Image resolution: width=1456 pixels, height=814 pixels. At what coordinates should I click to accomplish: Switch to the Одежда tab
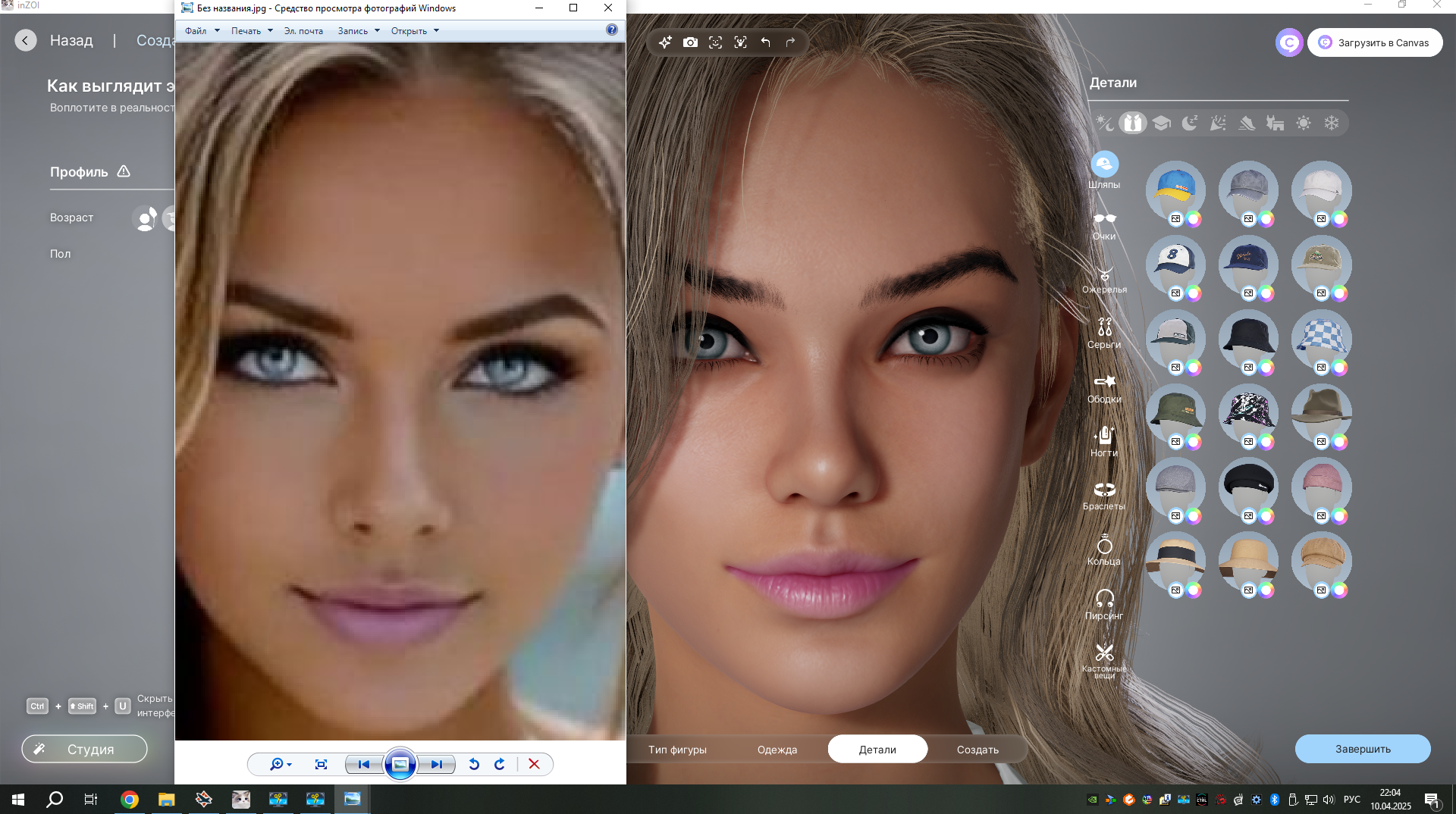coord(777,750)
